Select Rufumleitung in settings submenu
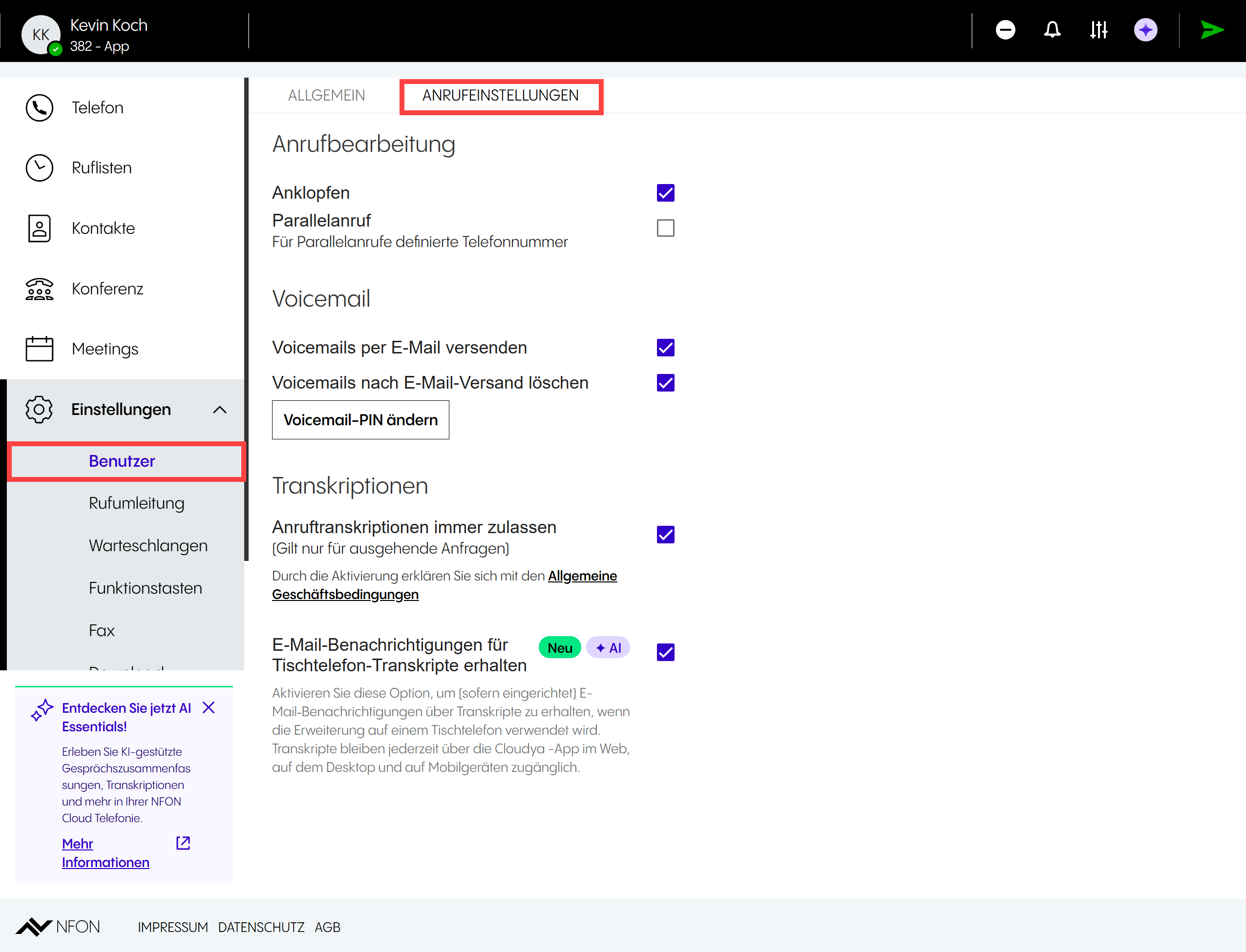This screenshot has height=952, width=1246. point(136,503)
